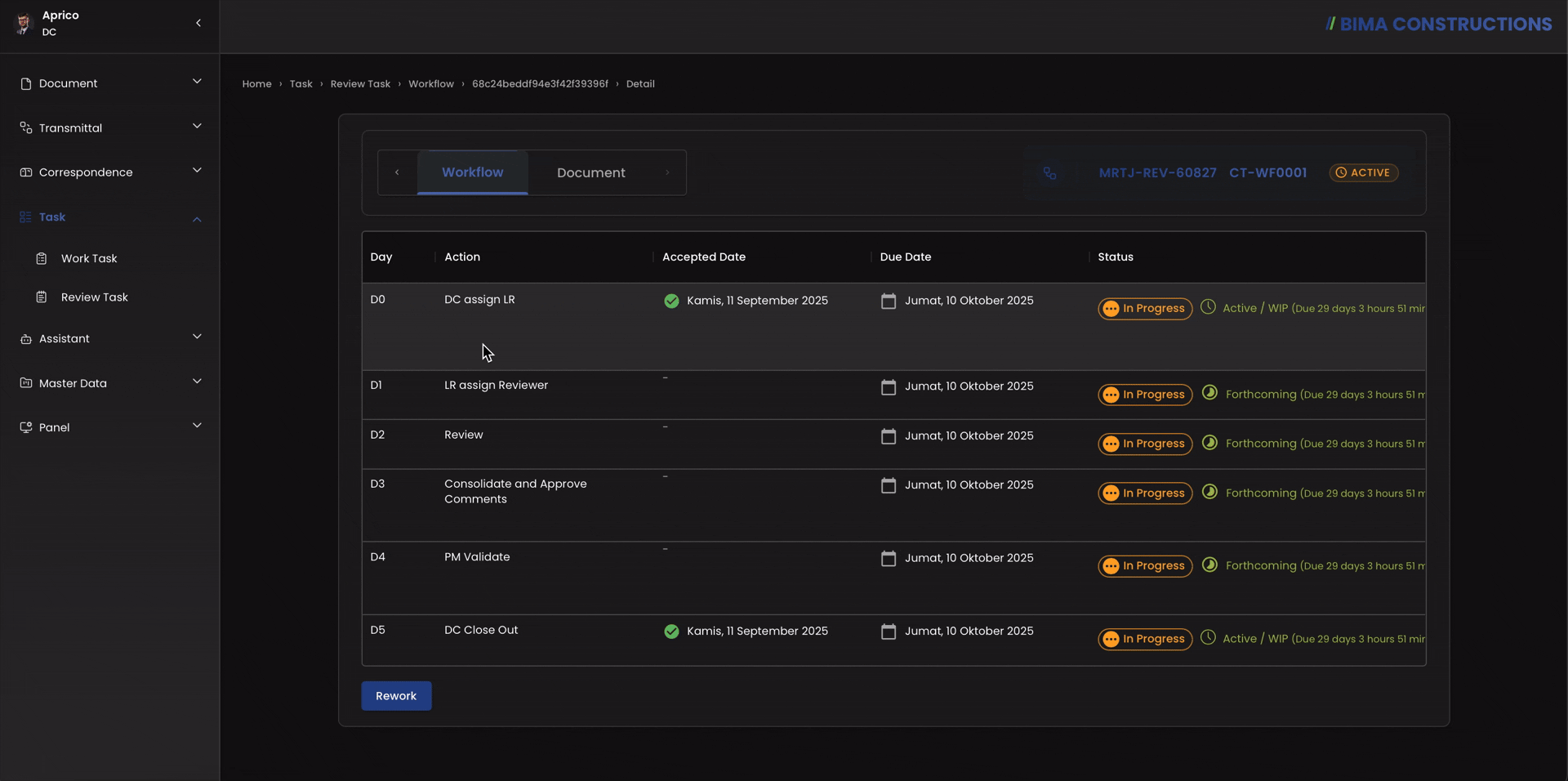The image size is (1568, 781).
Task: Open Work Task in sidebar
Action: point(89,259)
